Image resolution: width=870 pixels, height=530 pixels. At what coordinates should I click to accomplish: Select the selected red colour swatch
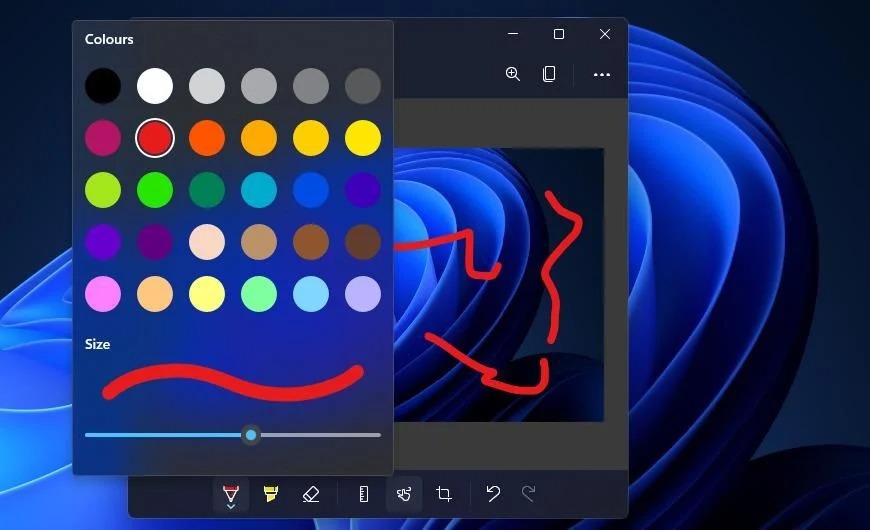click(x=155, y=138)
